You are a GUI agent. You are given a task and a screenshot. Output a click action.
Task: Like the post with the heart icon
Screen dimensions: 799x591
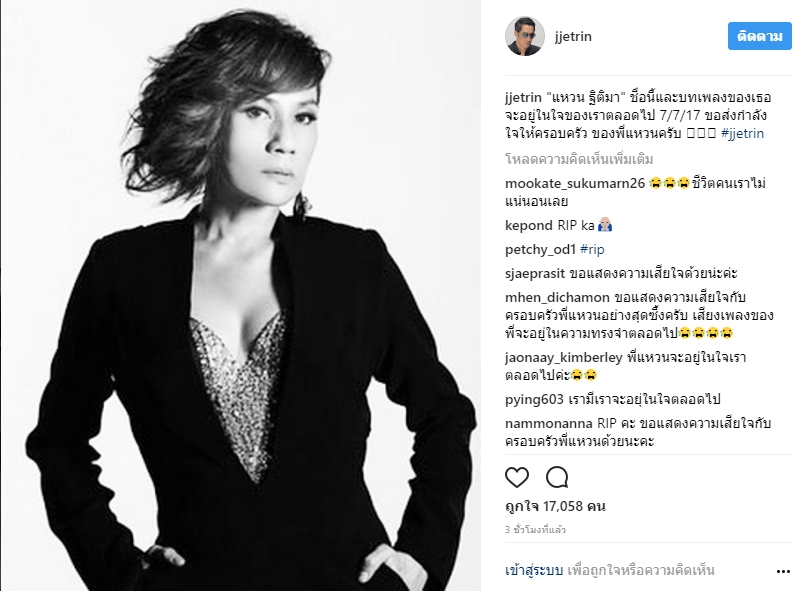click(517, 477)
